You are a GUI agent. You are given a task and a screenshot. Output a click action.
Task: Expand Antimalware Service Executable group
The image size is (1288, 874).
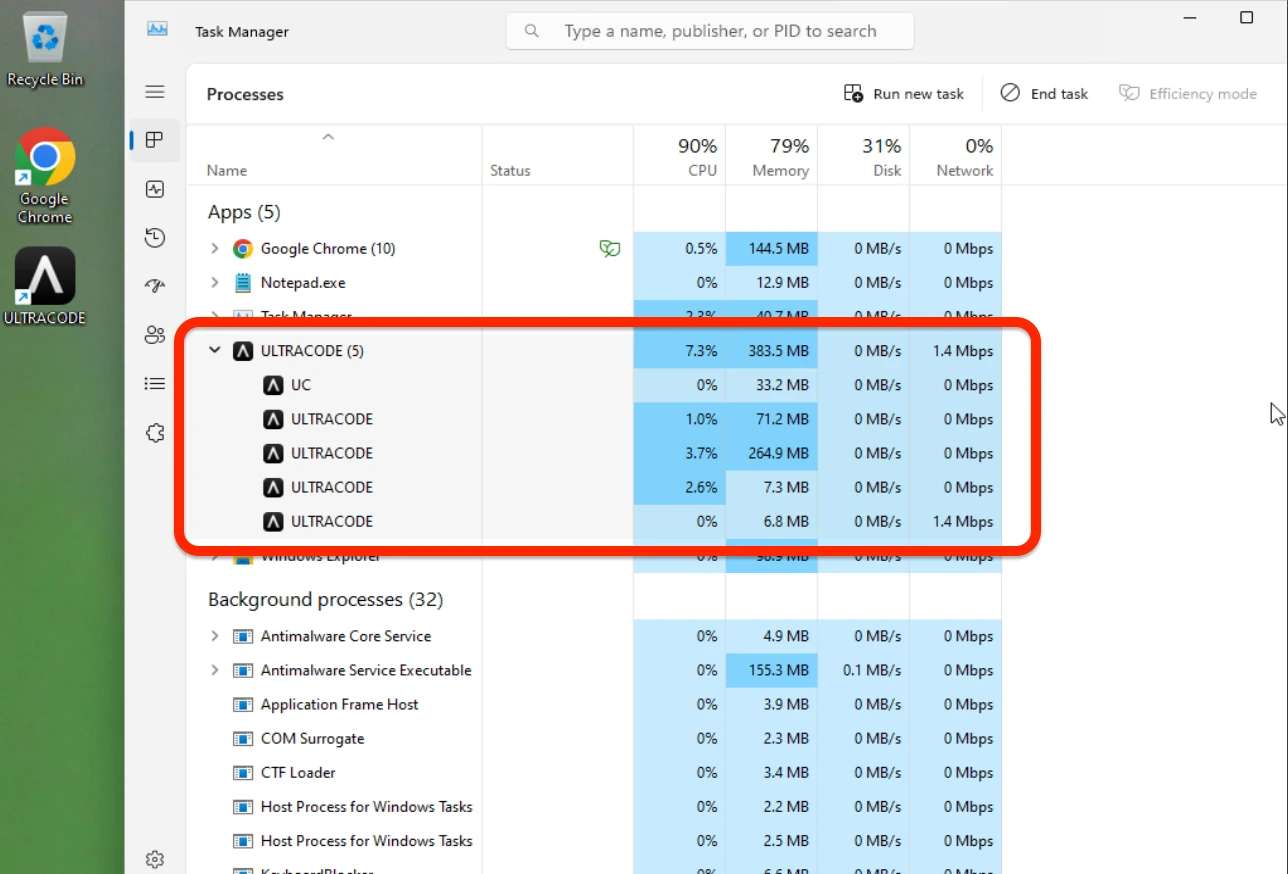[x=214, y=670]
